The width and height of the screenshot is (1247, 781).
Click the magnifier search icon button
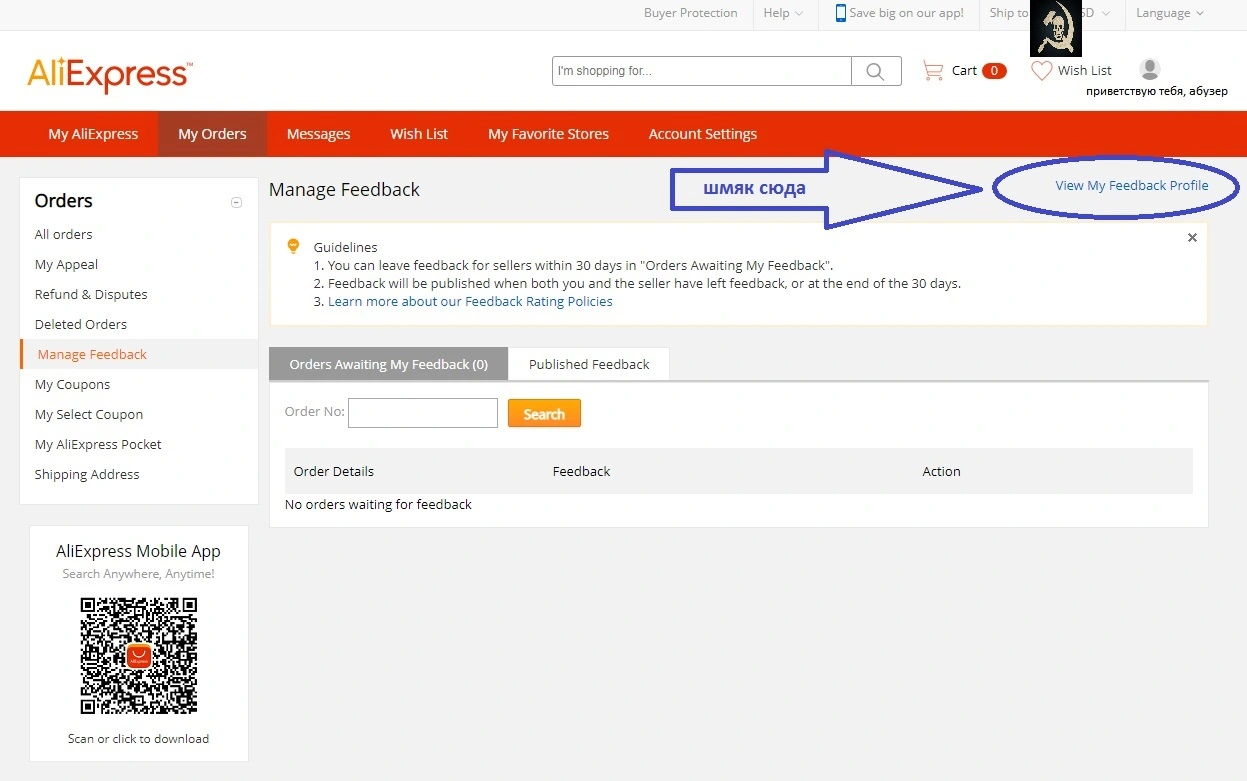876,71
